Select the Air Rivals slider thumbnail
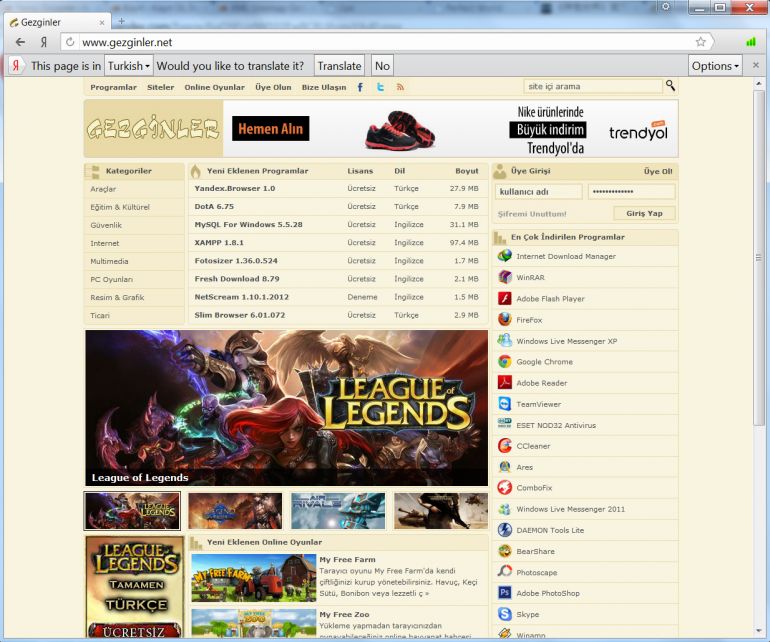 point(338,511)
